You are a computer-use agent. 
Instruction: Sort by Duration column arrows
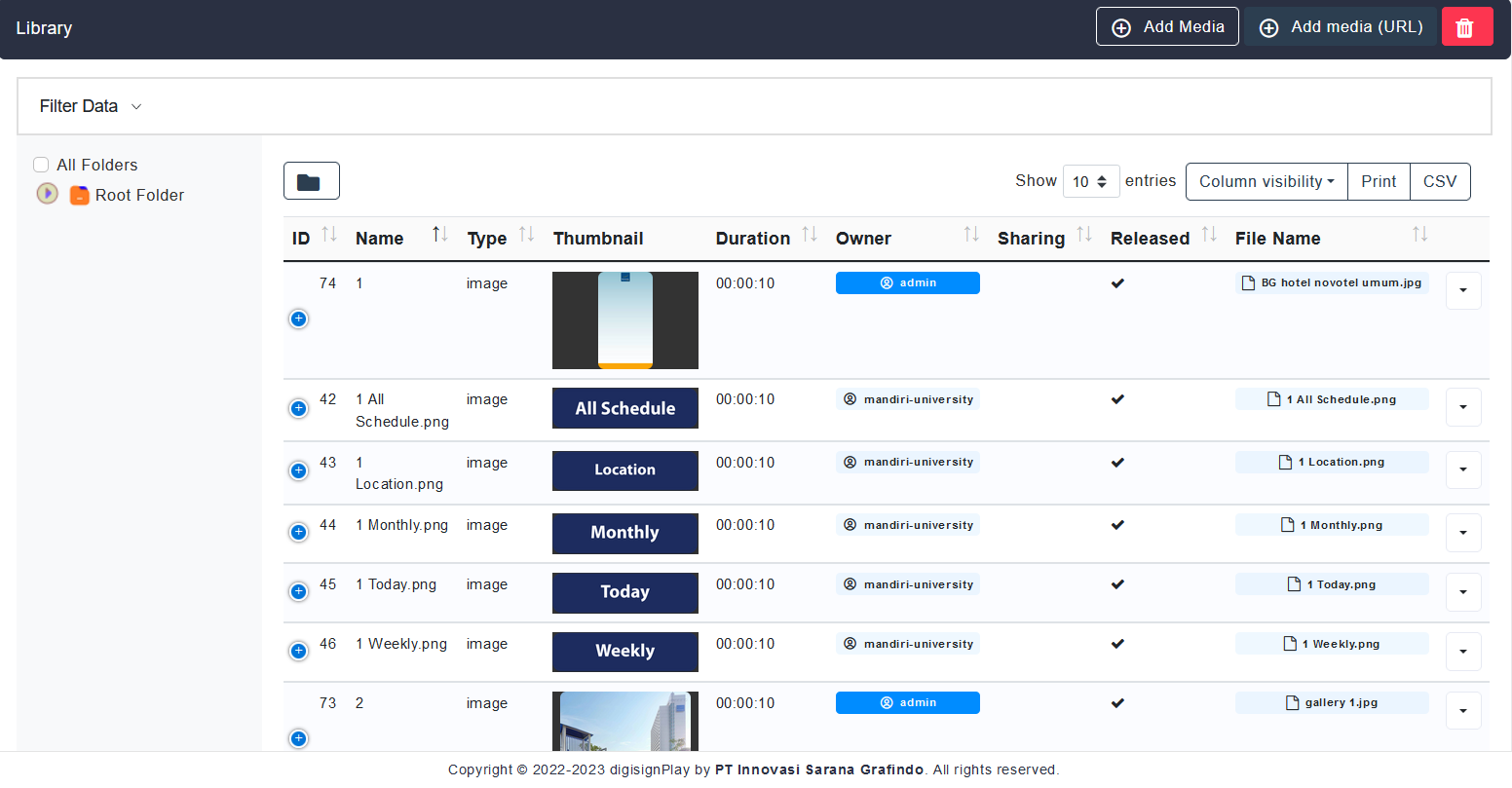click(x=809, y=236)
